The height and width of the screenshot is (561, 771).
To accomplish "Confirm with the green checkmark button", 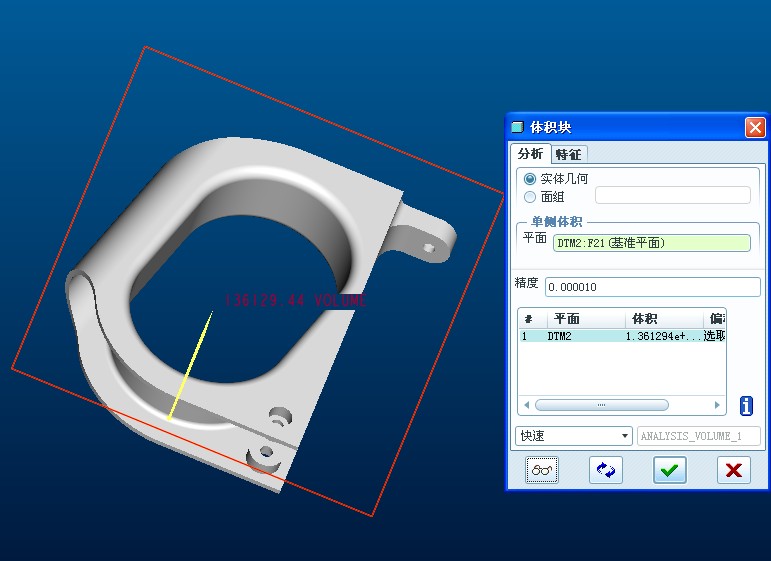I will pyautogui.click(x=669, y=470).
